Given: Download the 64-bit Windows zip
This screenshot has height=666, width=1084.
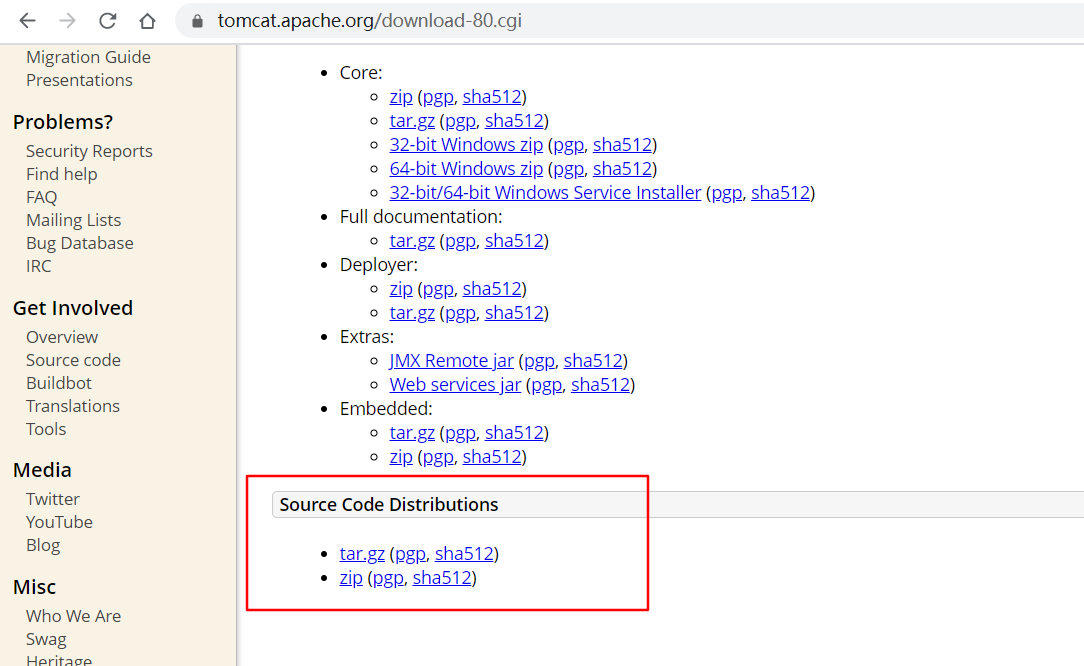Looking at the screenshot, I should point(466,169).
